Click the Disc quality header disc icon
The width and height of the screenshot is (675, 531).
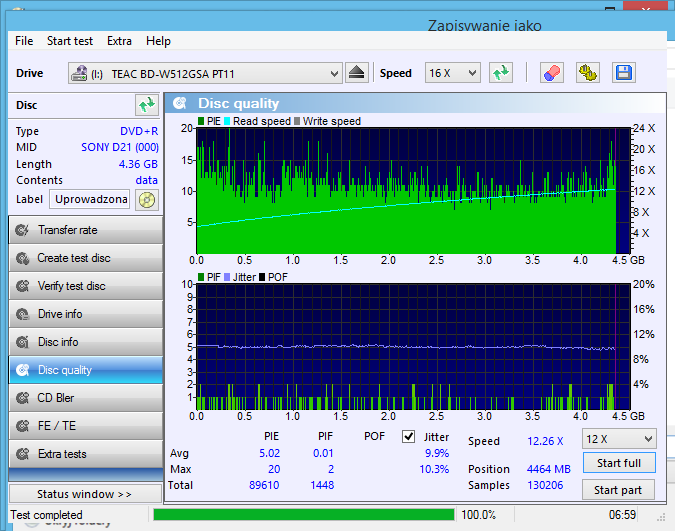coord(180,103)
